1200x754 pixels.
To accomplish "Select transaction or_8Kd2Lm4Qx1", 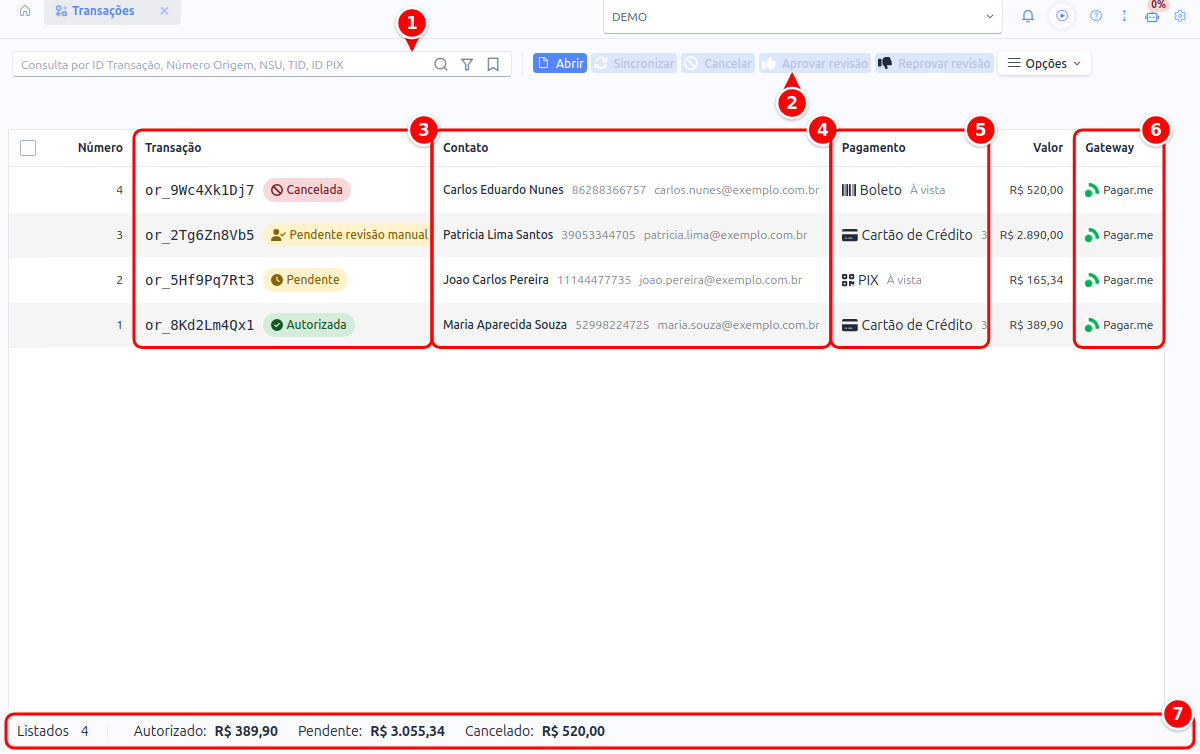I will tap(199, 325).
